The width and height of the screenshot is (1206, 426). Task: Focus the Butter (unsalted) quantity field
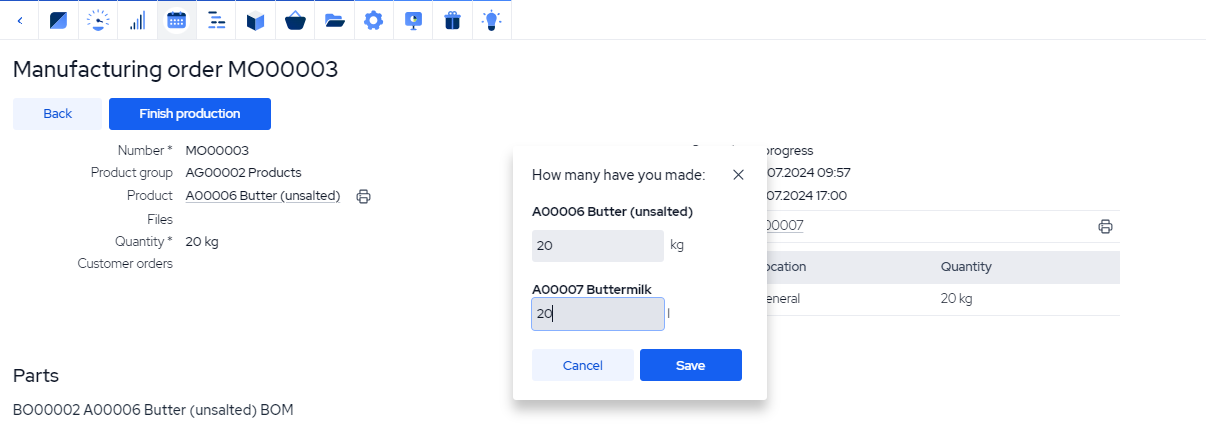click(597, 246)
